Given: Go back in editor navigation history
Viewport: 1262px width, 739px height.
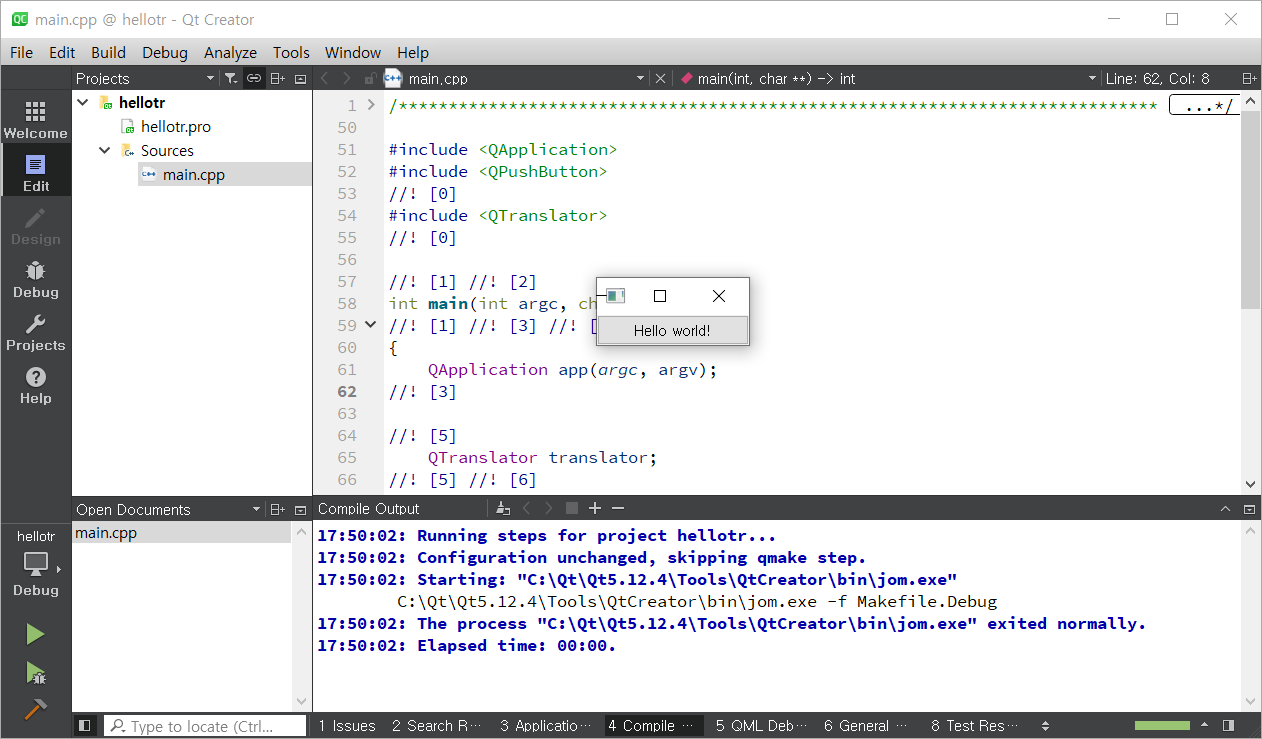Looking at the screenshot, I should (324, 78).
